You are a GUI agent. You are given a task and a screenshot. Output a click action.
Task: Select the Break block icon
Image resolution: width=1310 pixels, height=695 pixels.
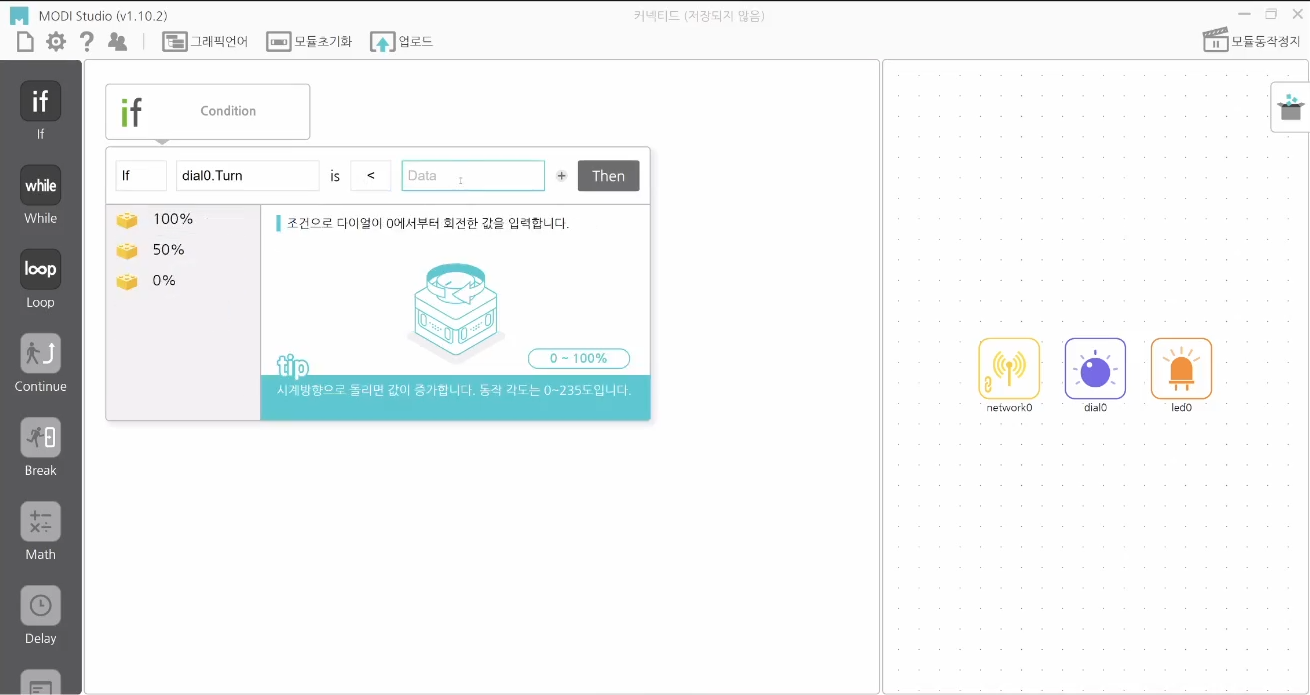[x=41, y=437]
